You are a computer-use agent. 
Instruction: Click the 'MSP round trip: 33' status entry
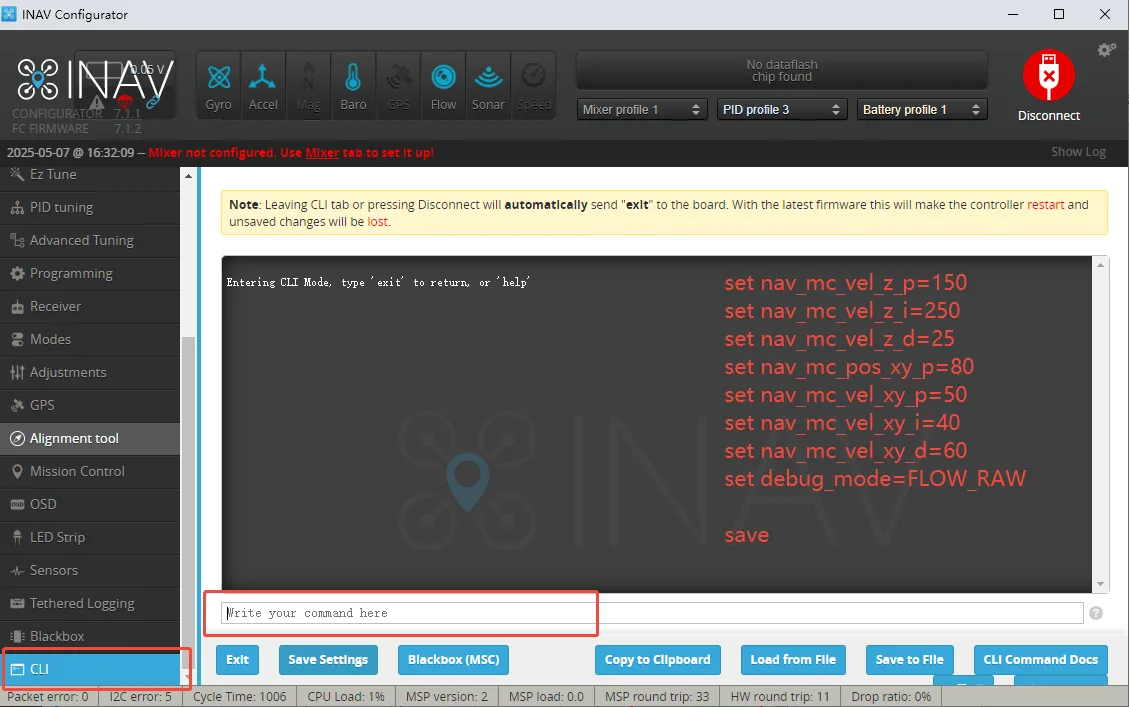[657, 697]
